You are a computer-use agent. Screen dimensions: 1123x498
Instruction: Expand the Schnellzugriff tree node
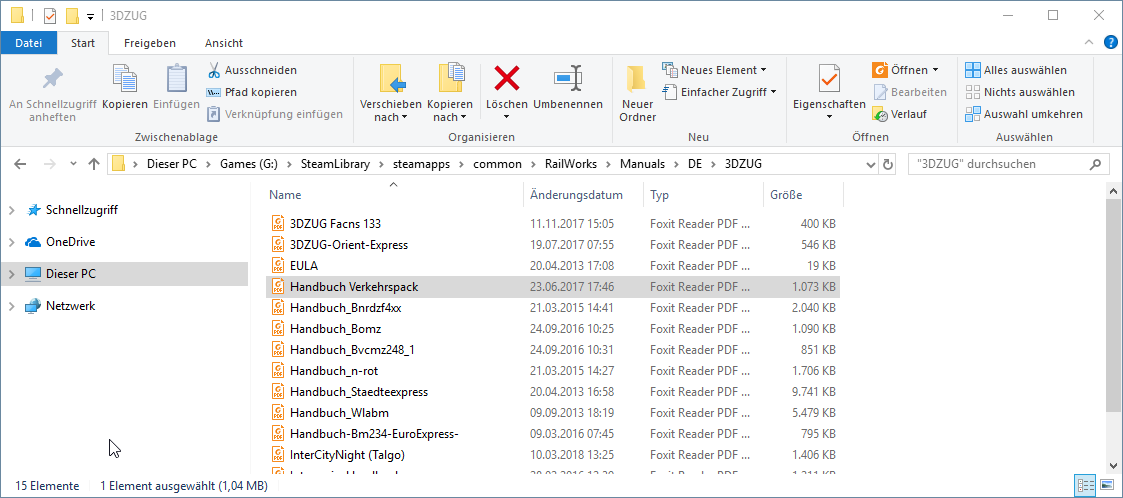[x=11, y=210]
